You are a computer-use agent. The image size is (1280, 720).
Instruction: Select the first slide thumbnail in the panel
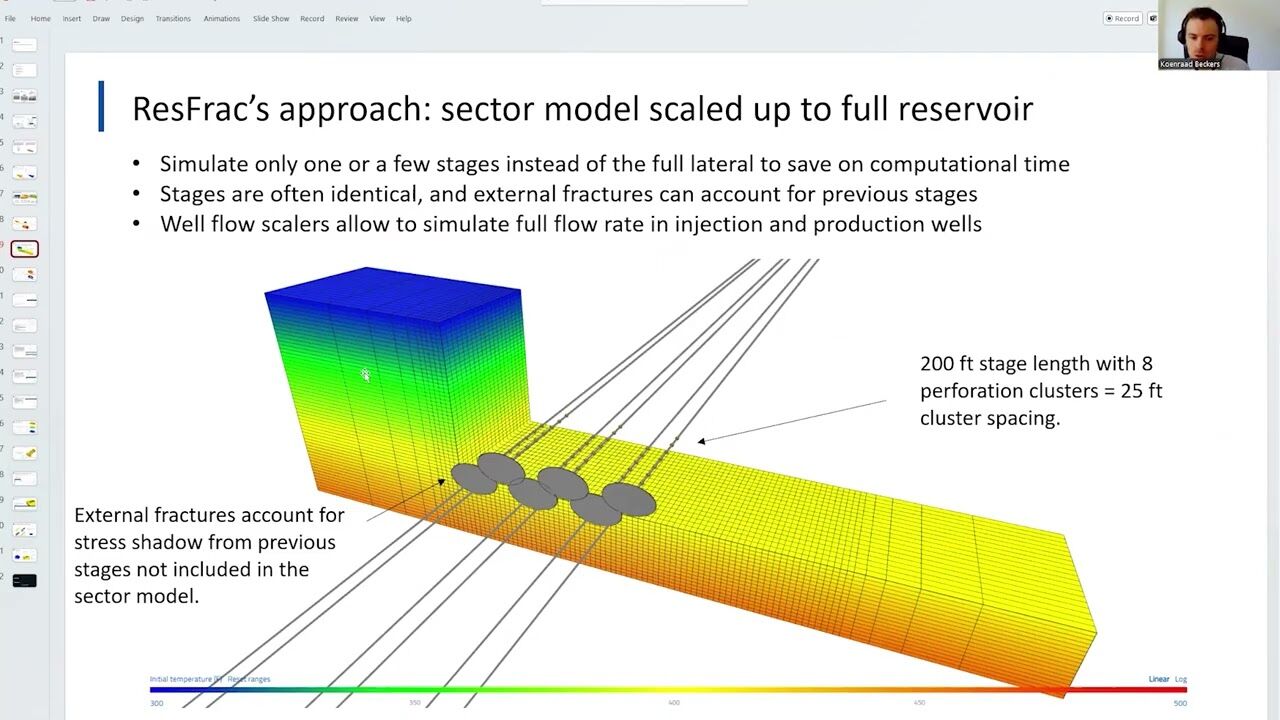click(x=25, y=45)
